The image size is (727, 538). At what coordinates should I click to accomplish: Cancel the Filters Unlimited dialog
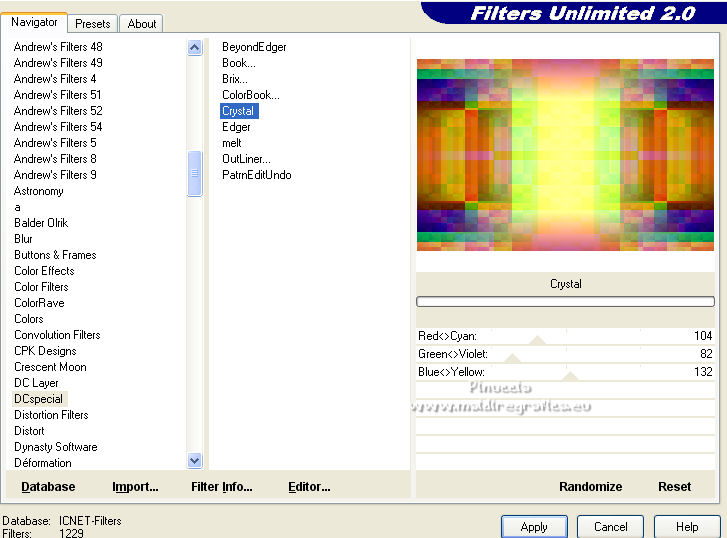[x=611, y=527]
